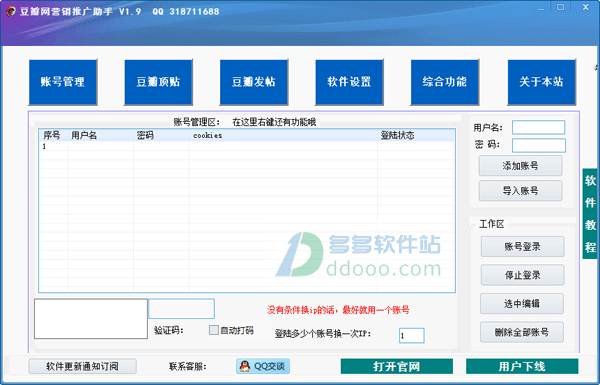Click the 用户名 input field
The height and width of the screenshot is (385, 600).
pos(538,127)
